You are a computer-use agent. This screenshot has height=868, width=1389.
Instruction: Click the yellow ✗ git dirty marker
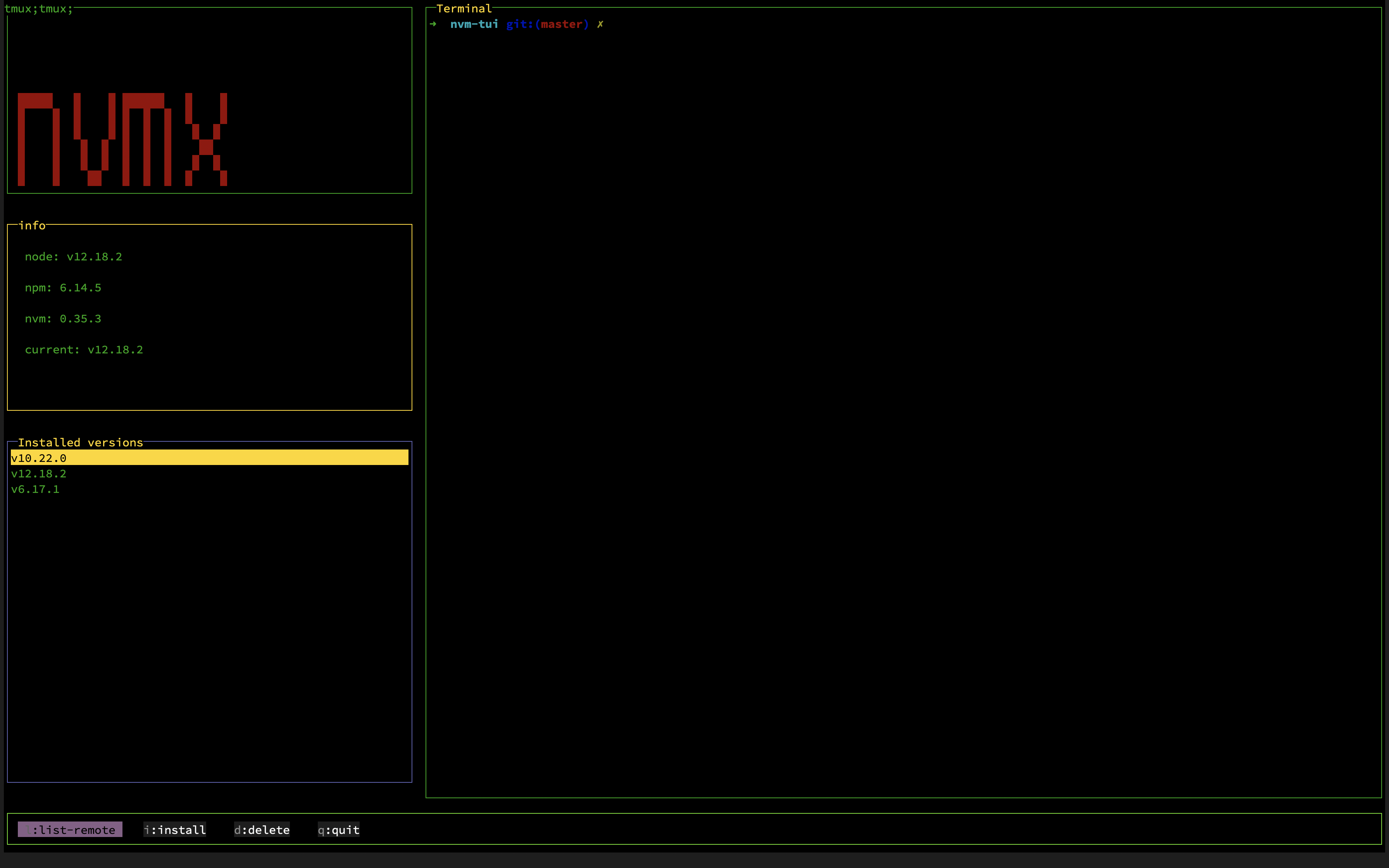tap(600, 24)
